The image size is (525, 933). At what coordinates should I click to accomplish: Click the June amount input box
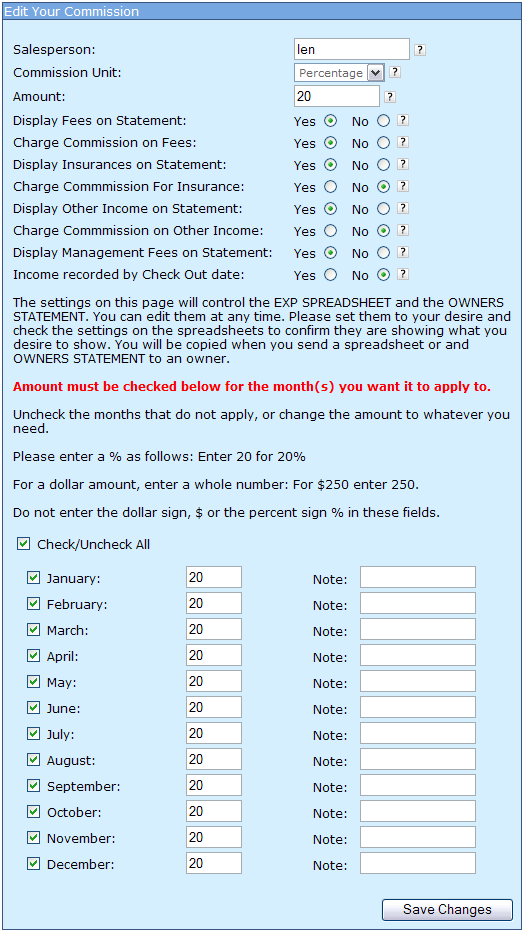coord(214,707)
